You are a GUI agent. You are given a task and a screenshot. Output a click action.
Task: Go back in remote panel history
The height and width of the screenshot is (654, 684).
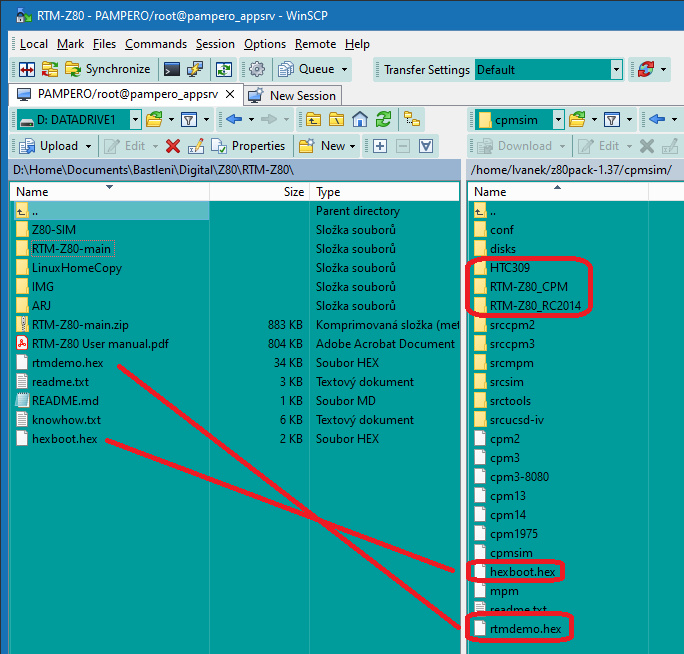(657, 119)
